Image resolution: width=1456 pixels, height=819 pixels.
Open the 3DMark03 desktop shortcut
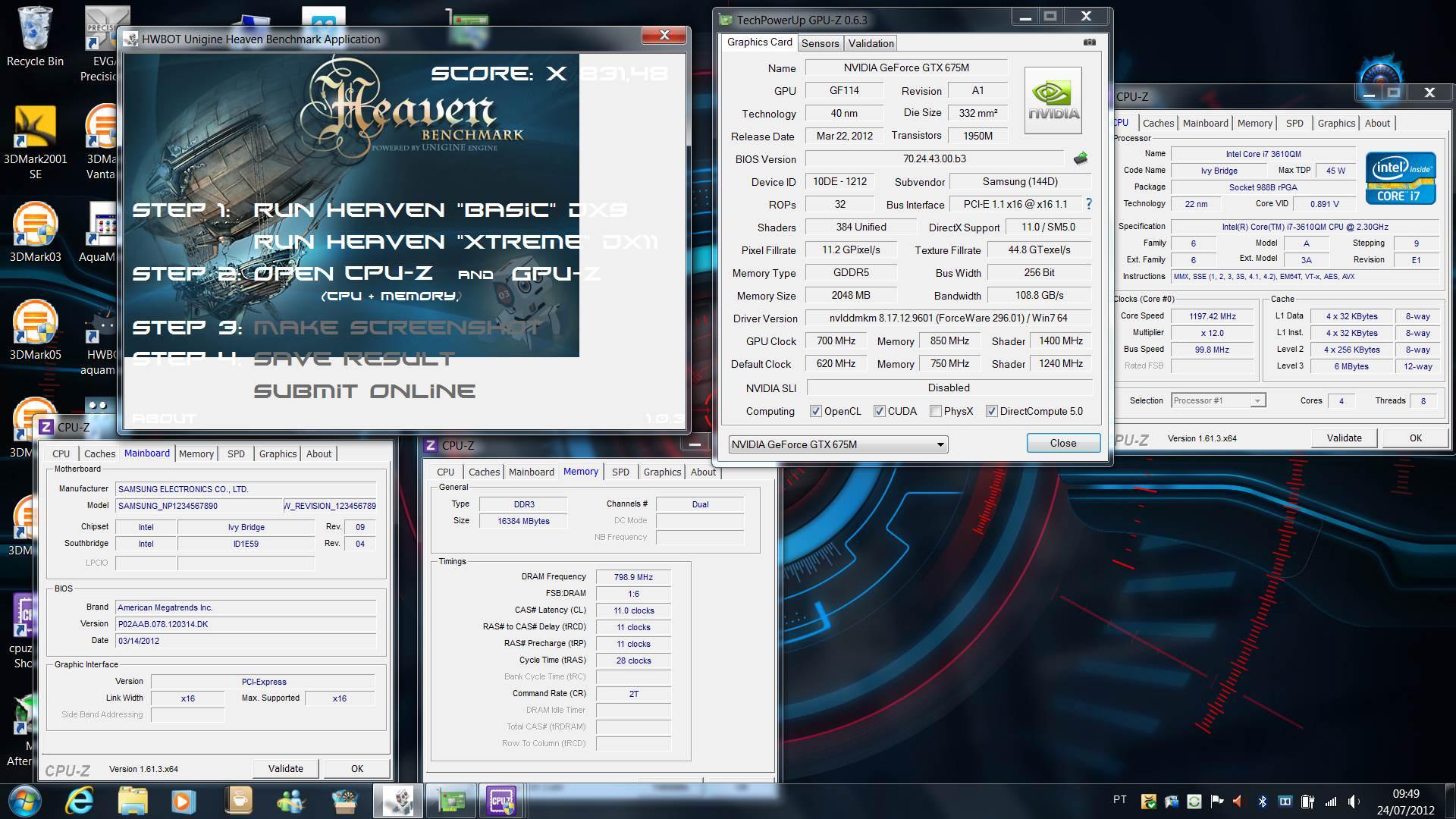click(x=35, y=233)
